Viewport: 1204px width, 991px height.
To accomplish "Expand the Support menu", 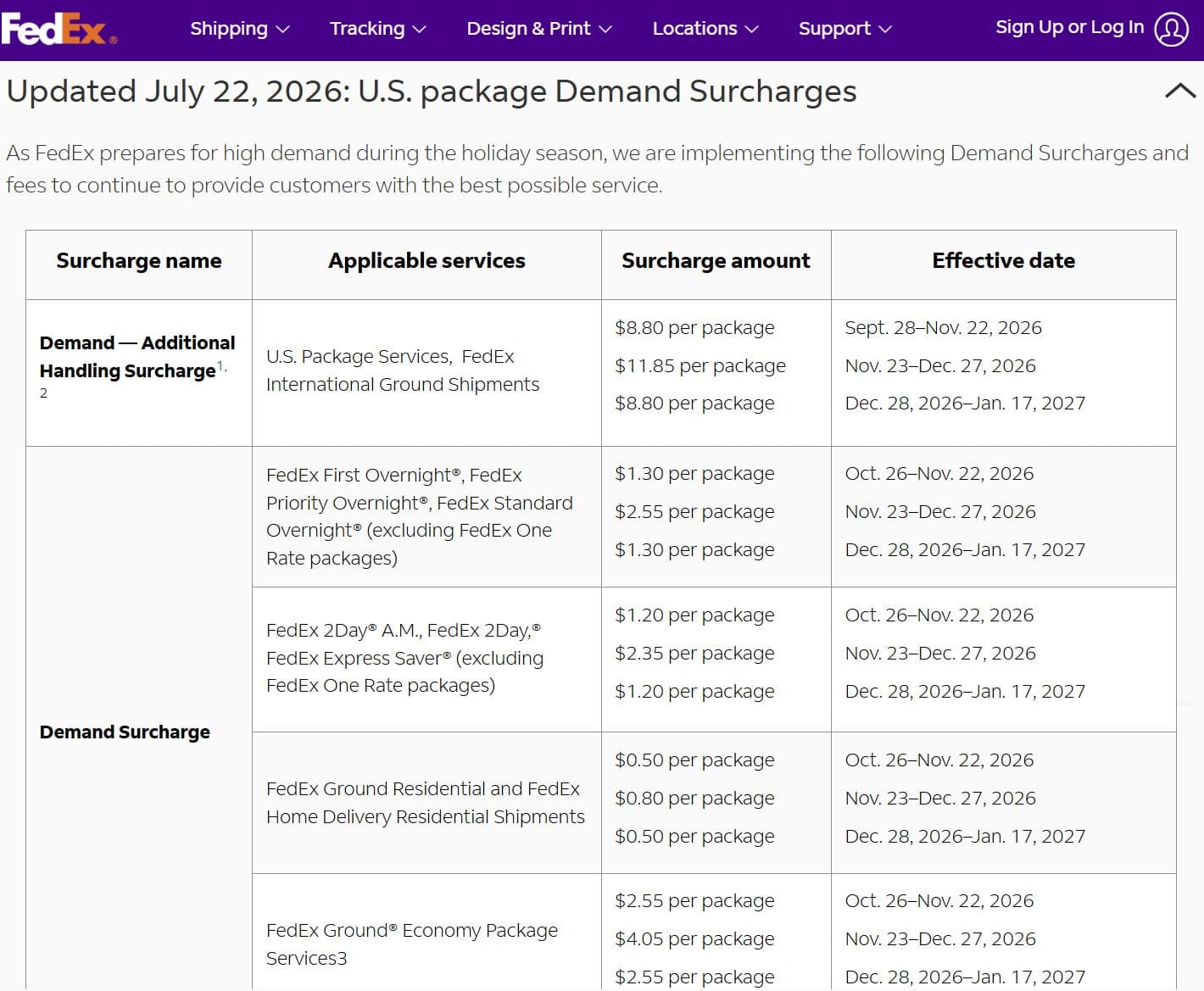I will (844, 29).
